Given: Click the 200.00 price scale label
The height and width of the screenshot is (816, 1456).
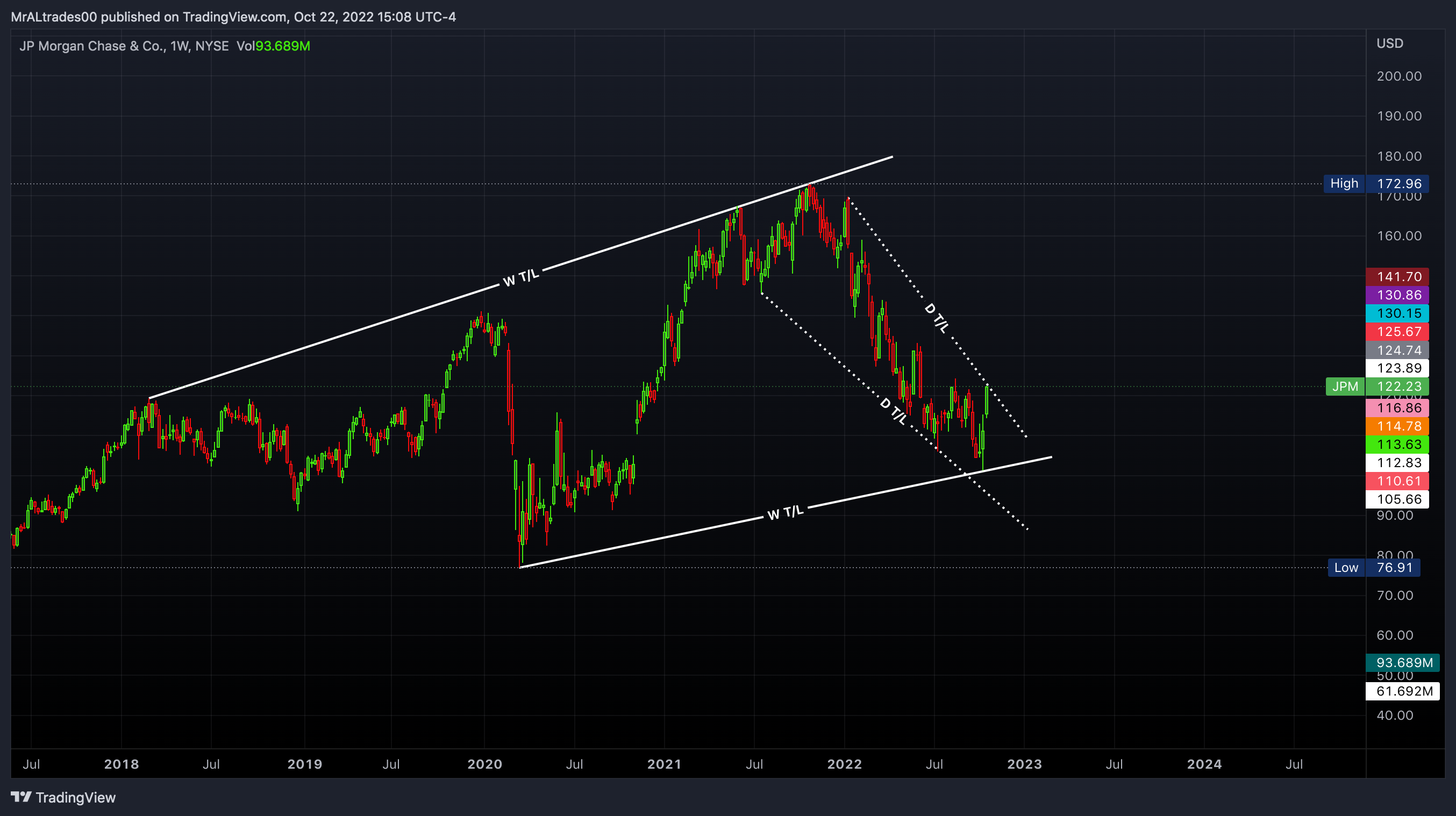Looking at the screenshot, I should (x=1399, y=76).
